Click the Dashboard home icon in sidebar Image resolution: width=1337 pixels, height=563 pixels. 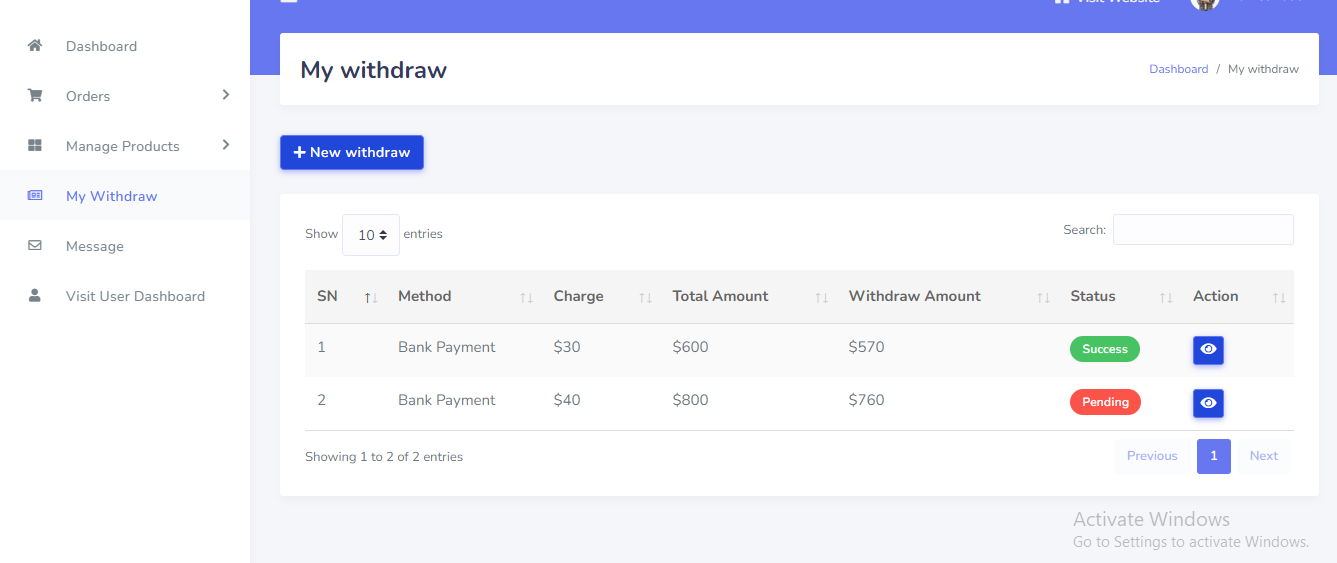(x=35, y=46)
